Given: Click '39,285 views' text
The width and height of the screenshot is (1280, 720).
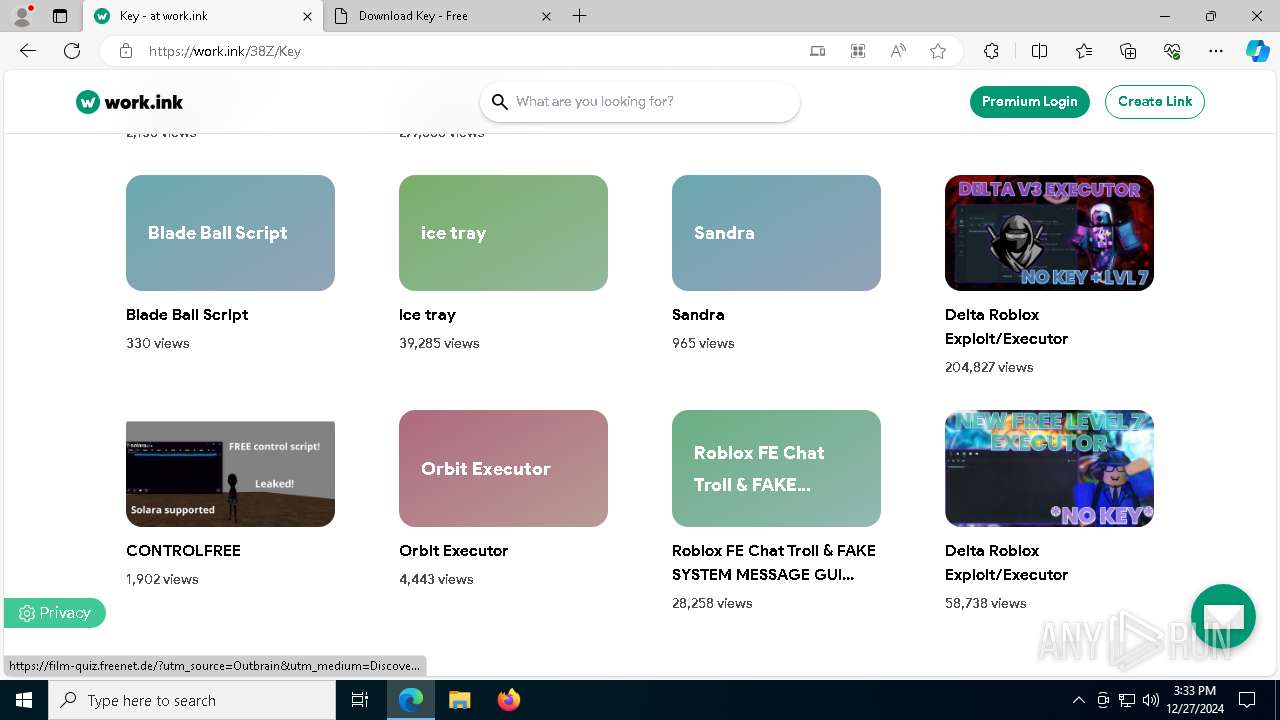Looking at the screenshot, I should [x=439, y=343].
